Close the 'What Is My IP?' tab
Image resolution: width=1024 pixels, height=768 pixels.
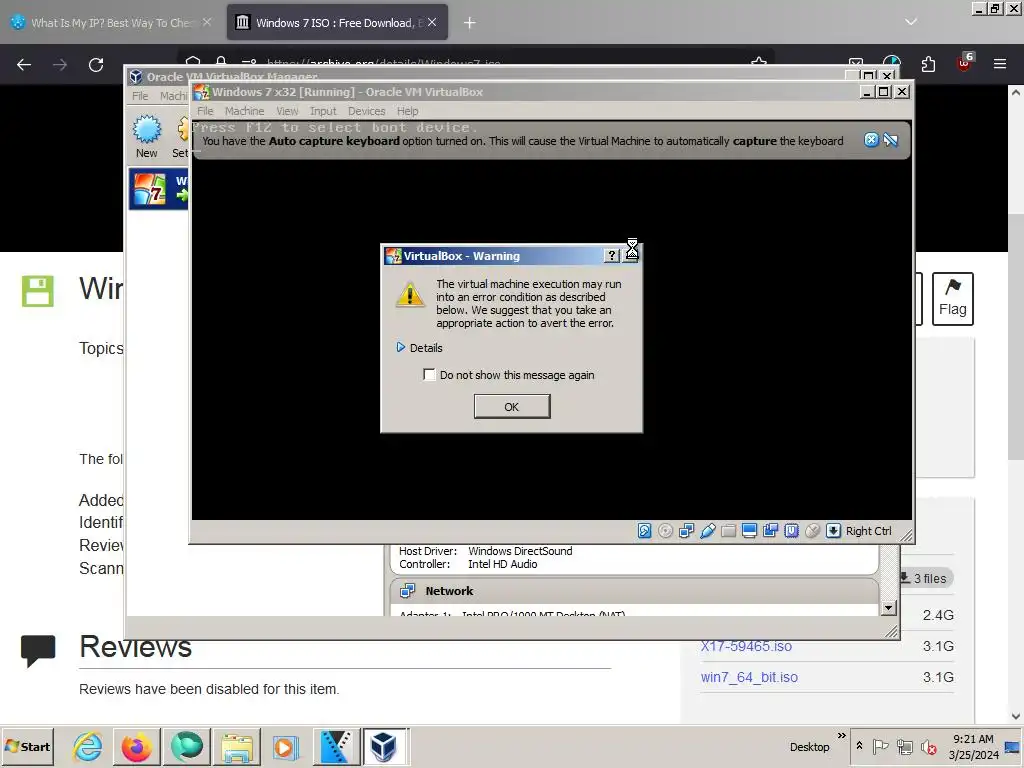207,22
